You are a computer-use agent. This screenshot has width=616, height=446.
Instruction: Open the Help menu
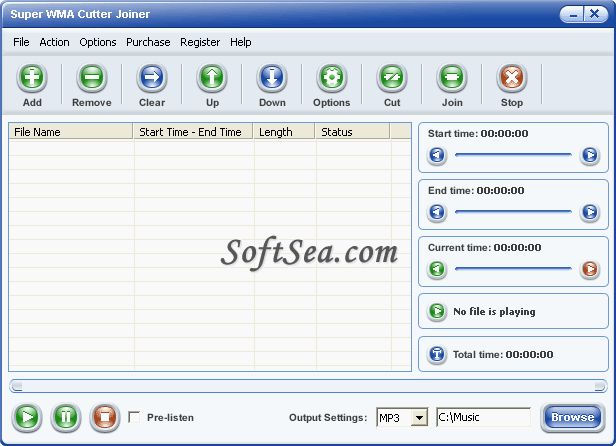point(241,42)
